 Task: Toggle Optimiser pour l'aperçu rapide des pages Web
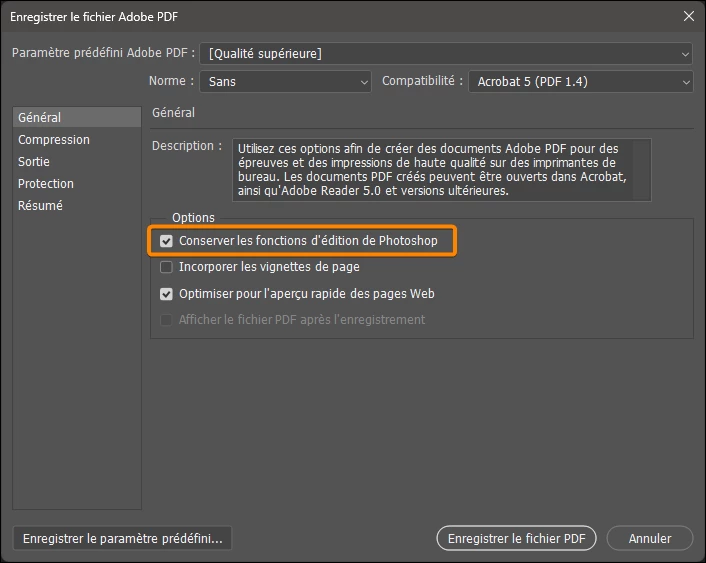[166, 294]
